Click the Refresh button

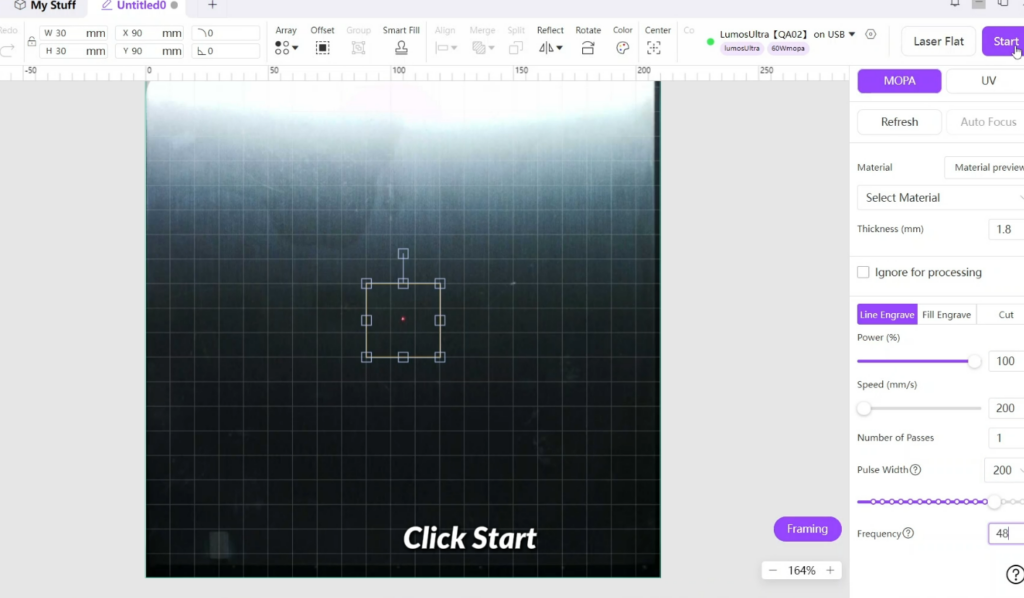click(x=899, y=122)
